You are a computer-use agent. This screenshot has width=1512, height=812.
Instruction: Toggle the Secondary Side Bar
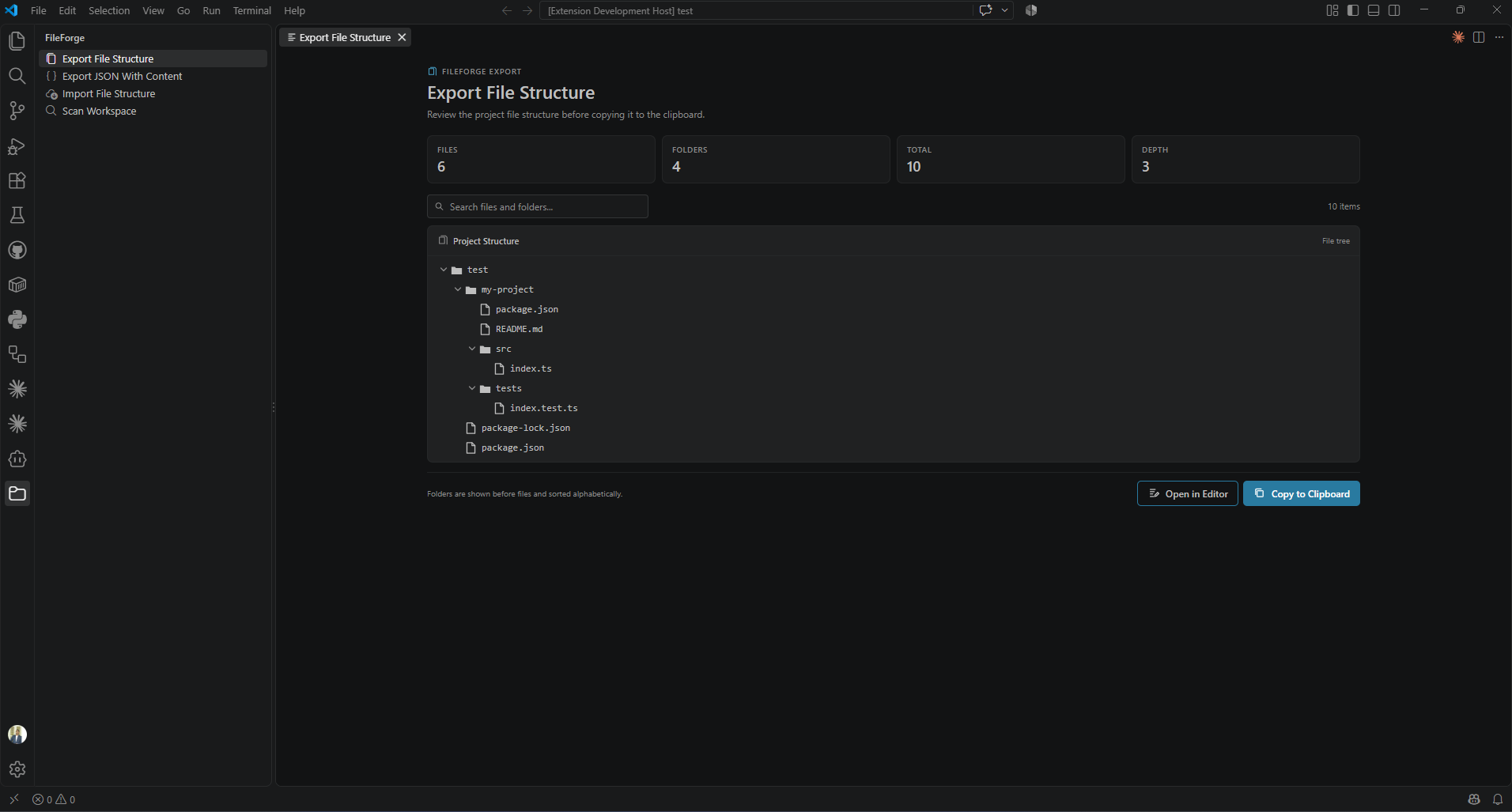[x=1394, y=10]
